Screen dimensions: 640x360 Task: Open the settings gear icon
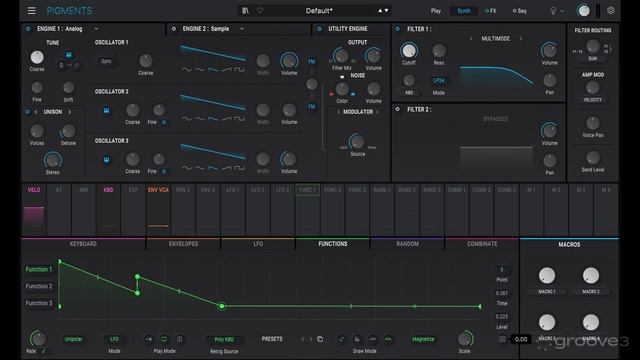tap(611, 11)
